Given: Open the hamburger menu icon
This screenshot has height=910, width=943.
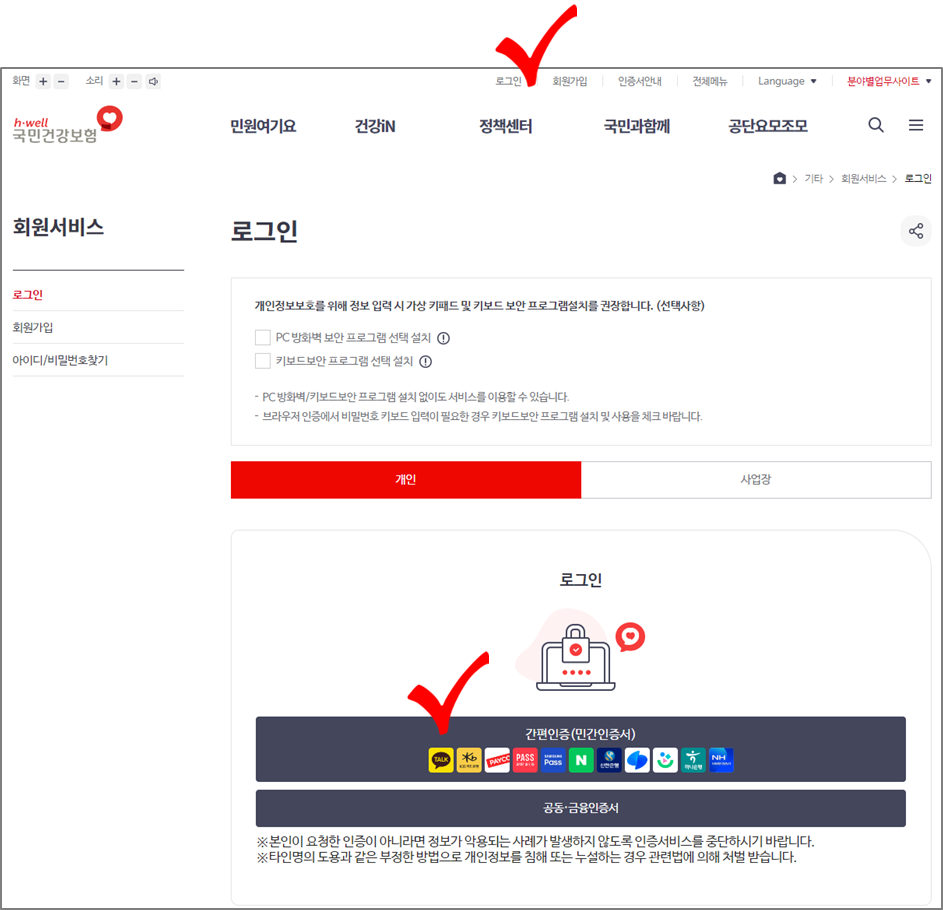Looking at the screenshot, I should pyautogui.click(x=916, y=125).
